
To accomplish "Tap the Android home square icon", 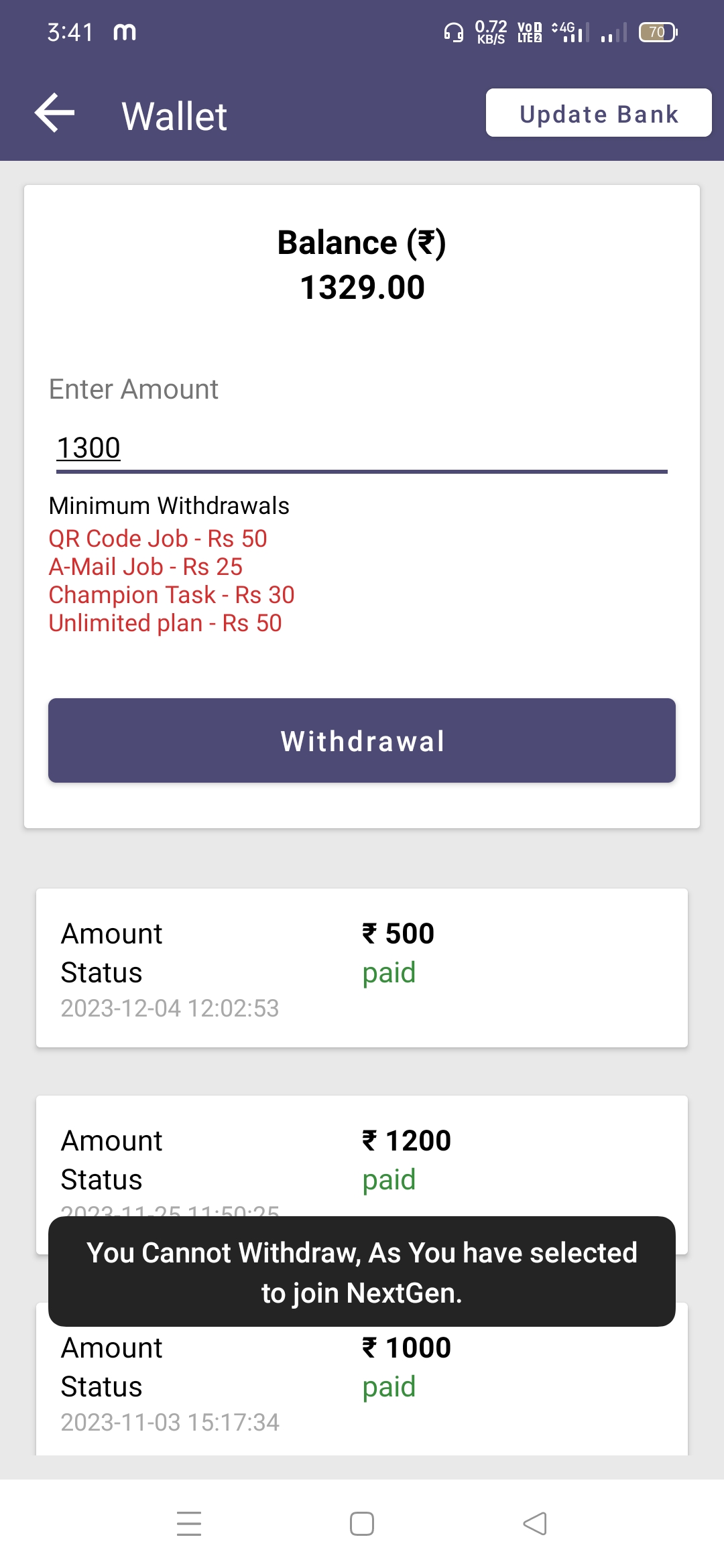I will (x=362, y=1523).
